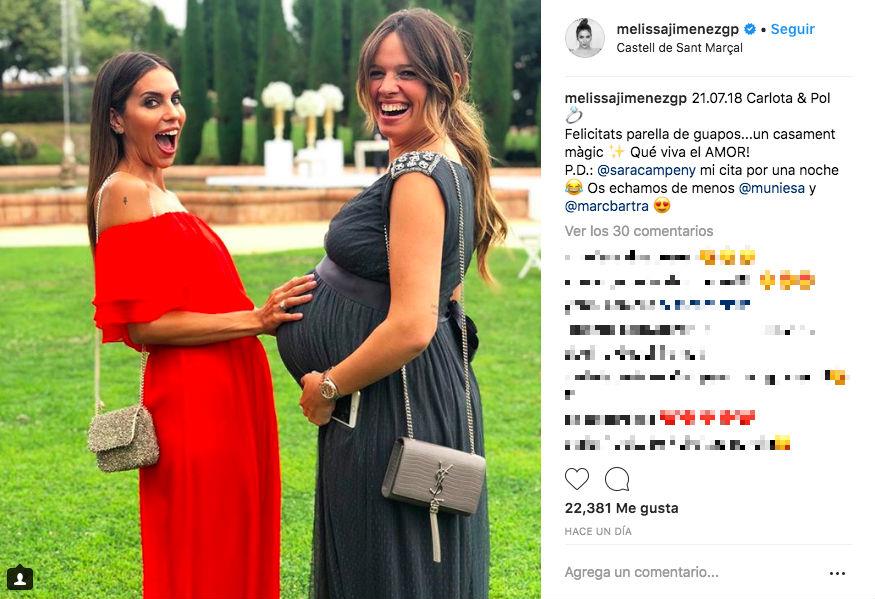Click the heart-eyes emoji after @marcbartra

662,206
